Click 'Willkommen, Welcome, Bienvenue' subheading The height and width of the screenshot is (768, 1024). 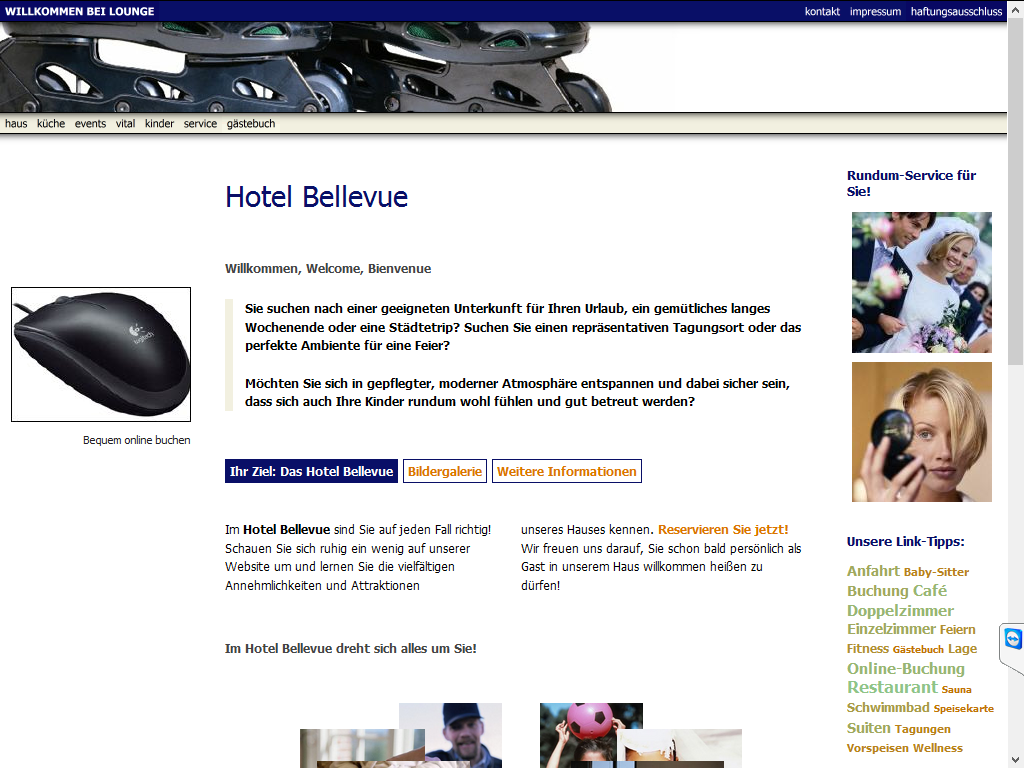[328, 268]
